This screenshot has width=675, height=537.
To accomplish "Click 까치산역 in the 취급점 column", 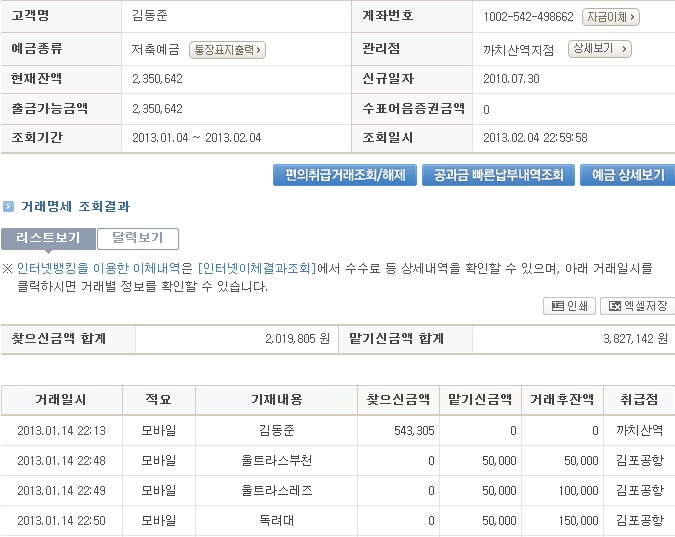I will [x=639, y=431].
